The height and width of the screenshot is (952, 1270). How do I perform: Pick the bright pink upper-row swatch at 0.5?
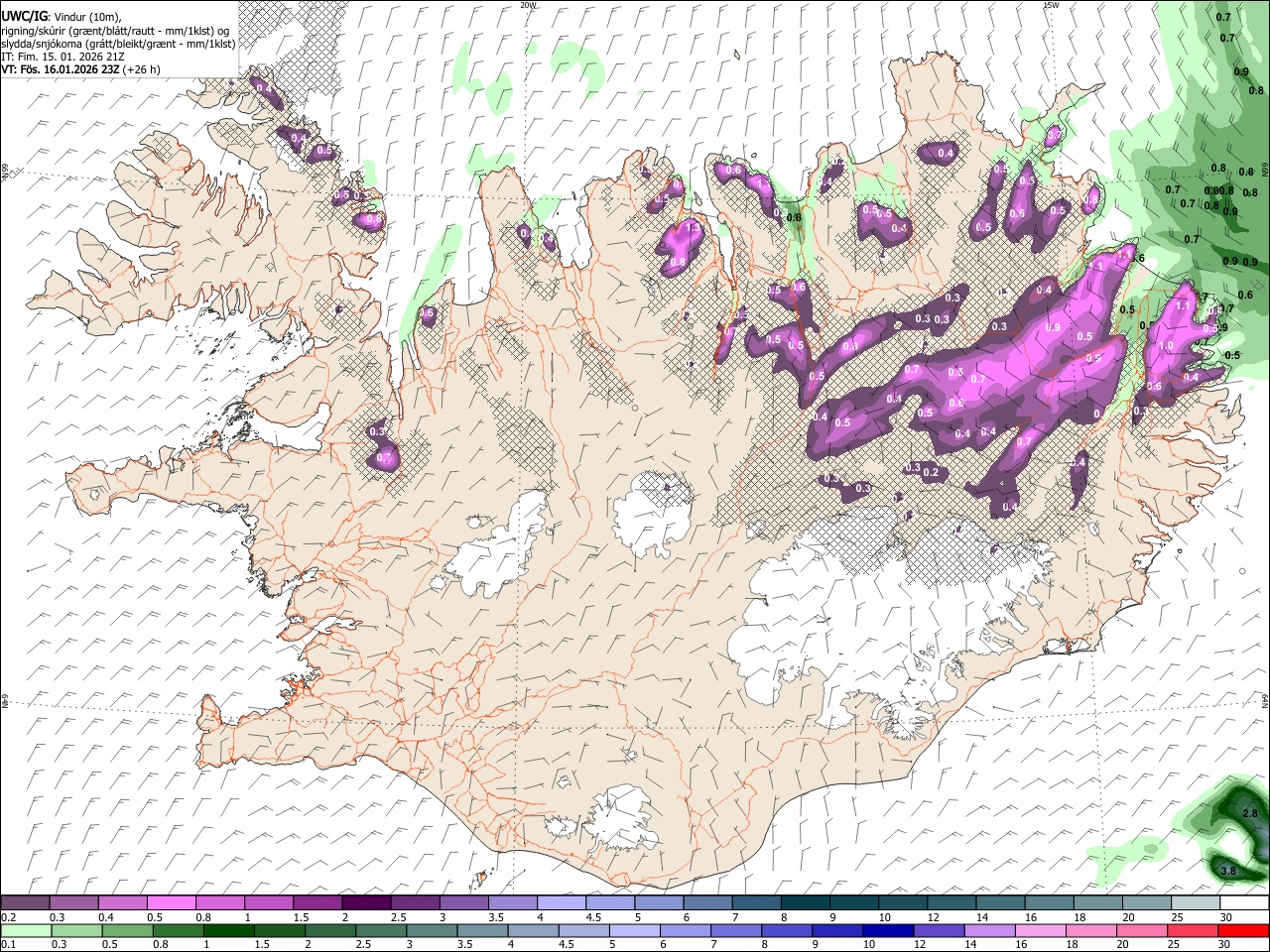coord(171,903)
